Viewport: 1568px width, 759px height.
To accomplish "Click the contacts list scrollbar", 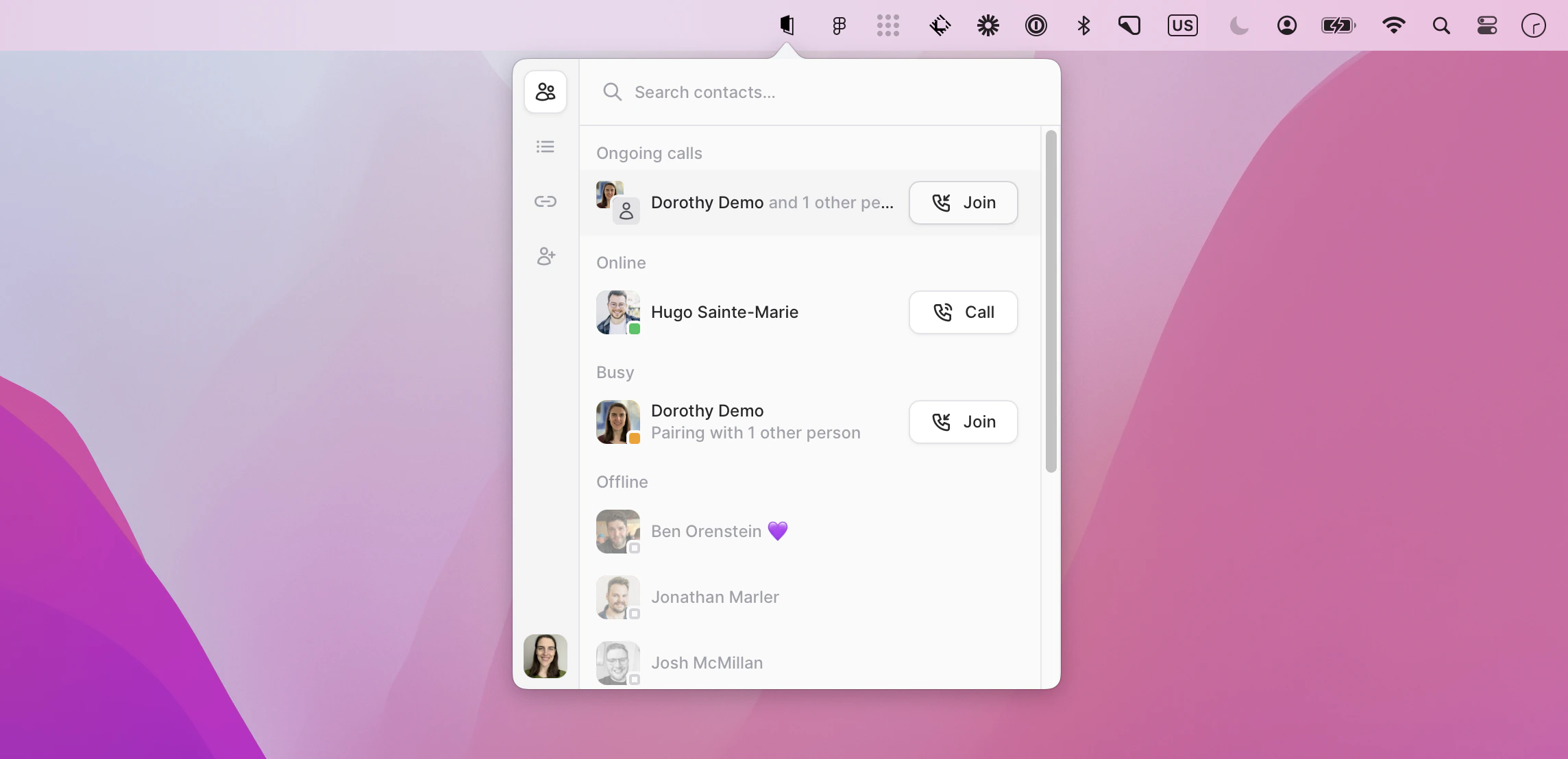I will (1051, 301).
